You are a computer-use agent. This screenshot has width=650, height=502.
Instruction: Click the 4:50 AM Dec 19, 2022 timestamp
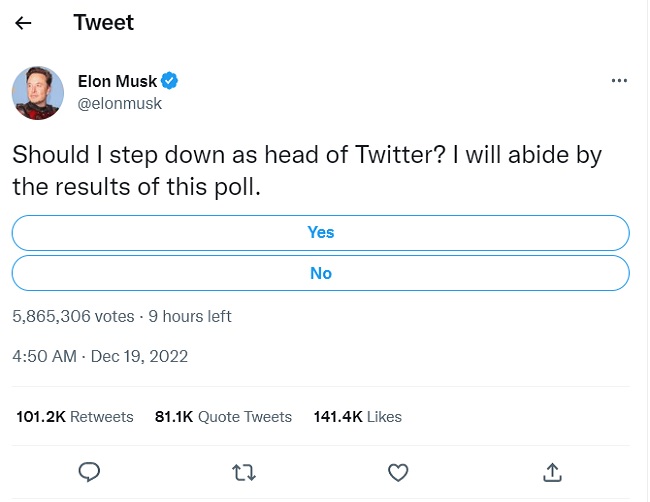[100, 356]
